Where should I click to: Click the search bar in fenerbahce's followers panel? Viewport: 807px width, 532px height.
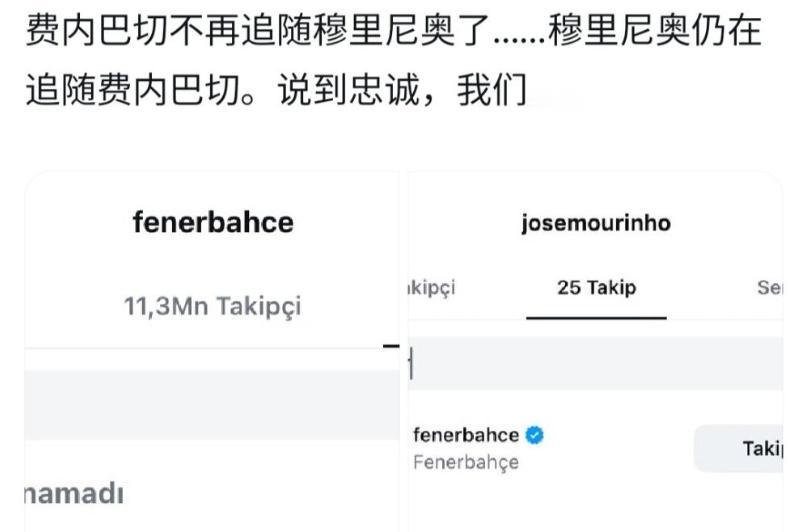[212, 405]
